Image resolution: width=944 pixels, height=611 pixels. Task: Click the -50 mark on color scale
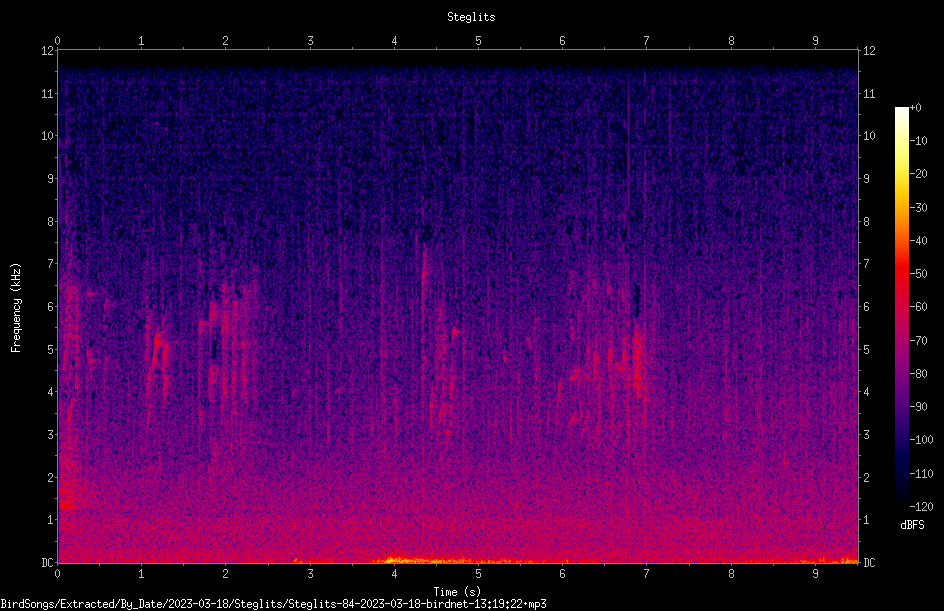tap(919, 273)
